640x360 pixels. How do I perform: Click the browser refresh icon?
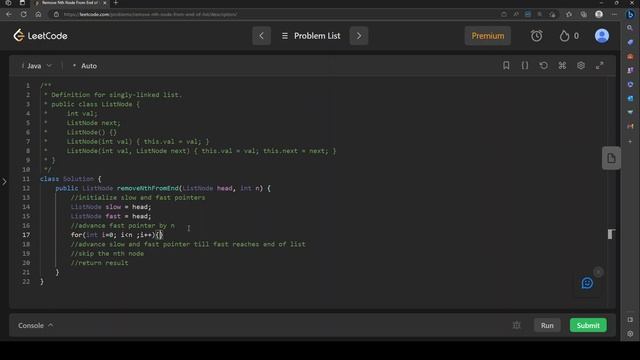(24, 14)
